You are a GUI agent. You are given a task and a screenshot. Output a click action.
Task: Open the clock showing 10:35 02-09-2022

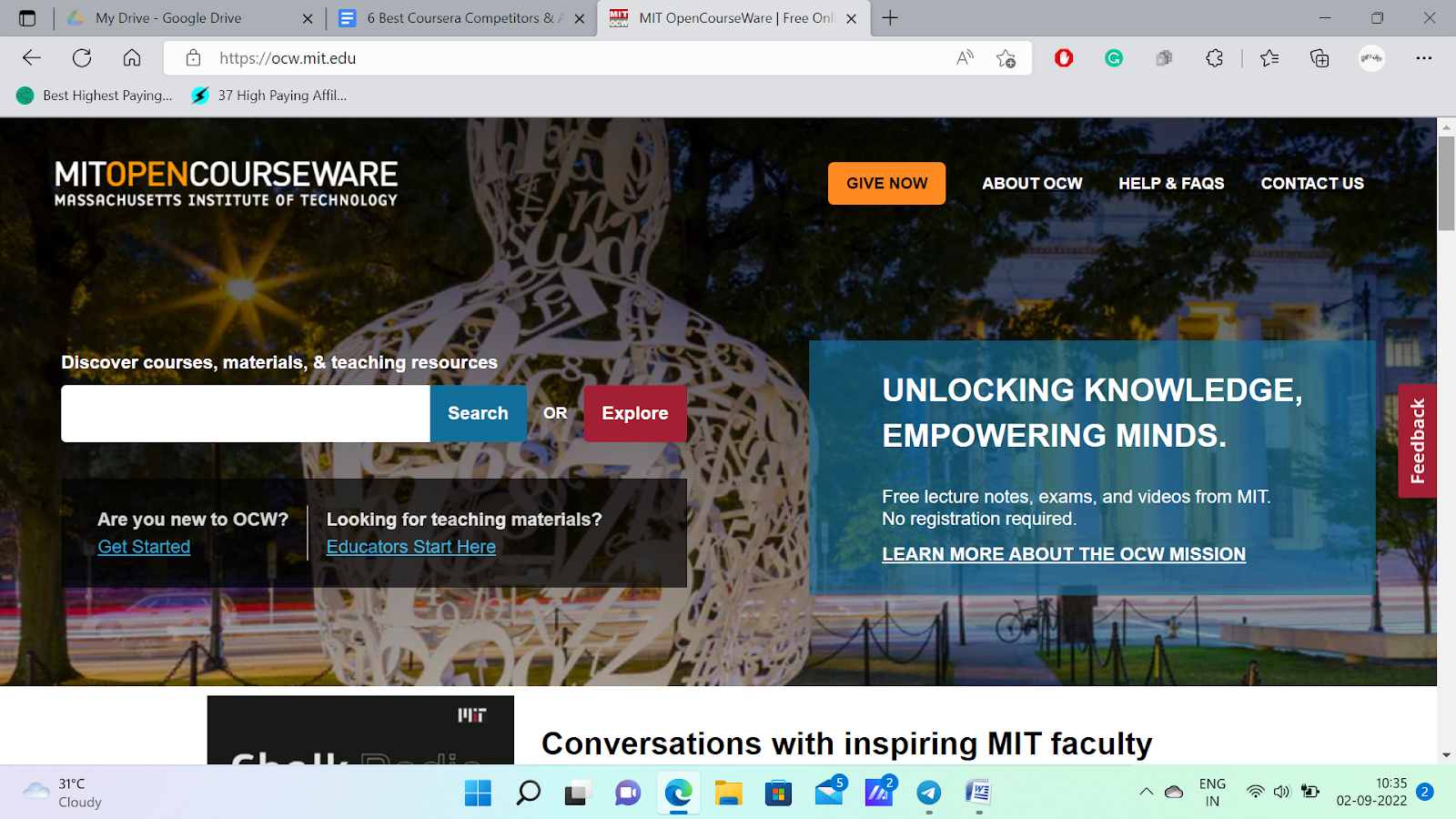click(x=1371, y=792)
